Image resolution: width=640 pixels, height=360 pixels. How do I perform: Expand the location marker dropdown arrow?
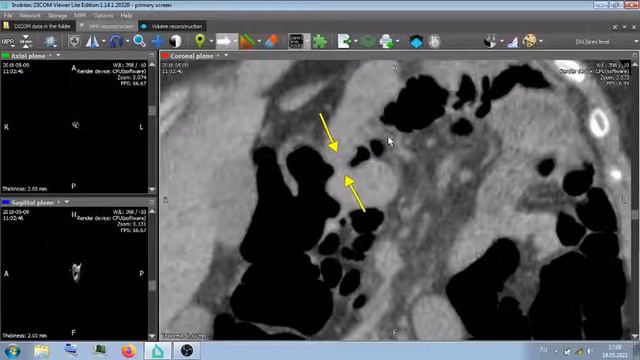[x=211, y=41]
